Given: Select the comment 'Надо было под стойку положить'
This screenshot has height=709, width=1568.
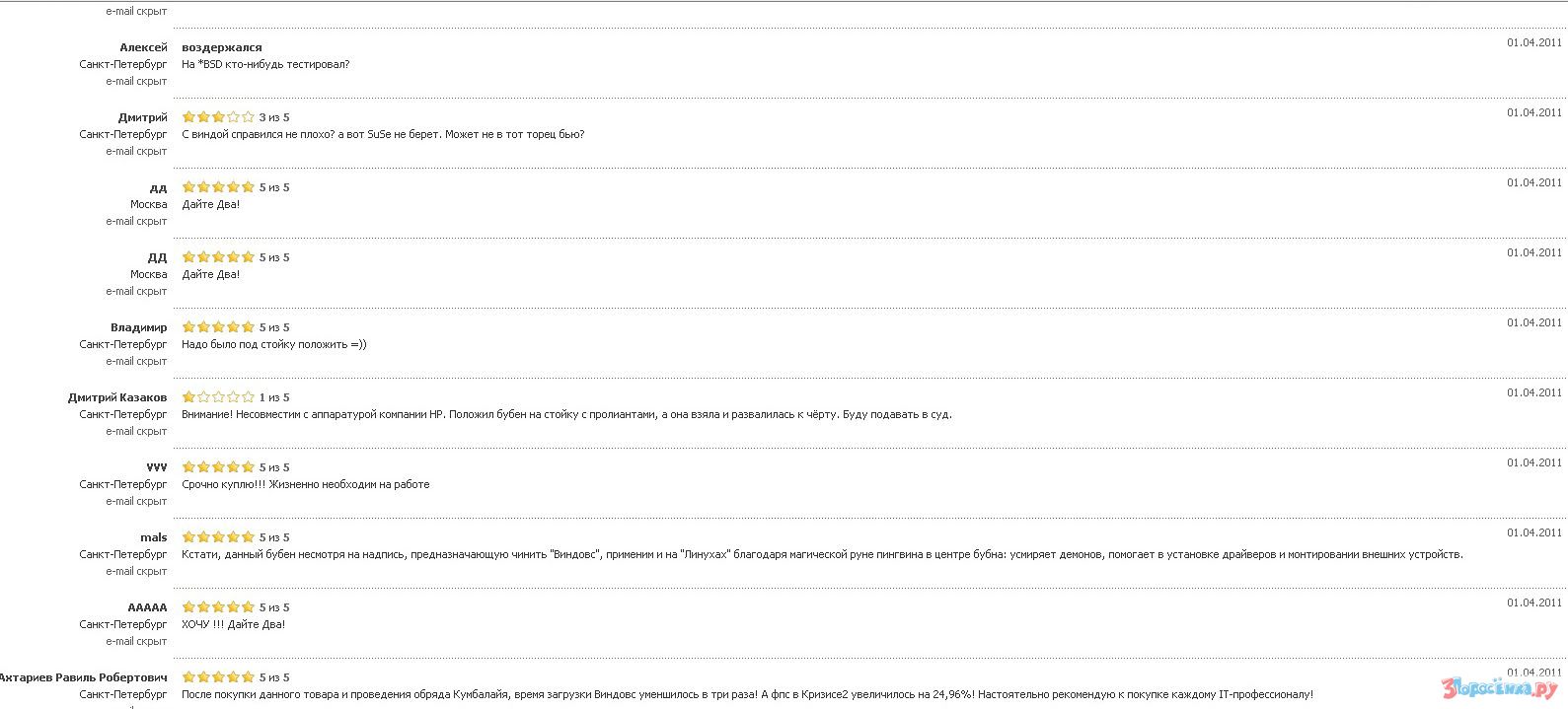Looking at the screenshot, I should coord(273,344).
